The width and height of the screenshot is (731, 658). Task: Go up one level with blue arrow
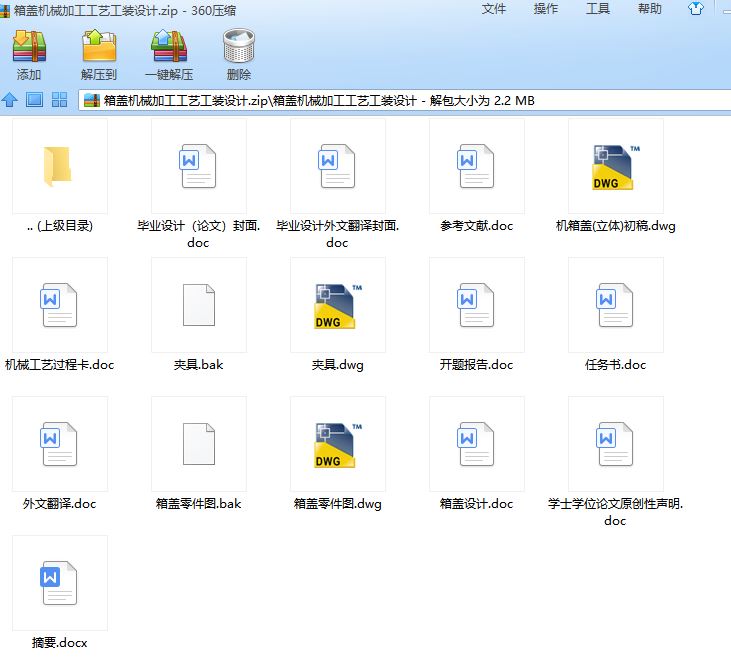(x=9, y=100)
